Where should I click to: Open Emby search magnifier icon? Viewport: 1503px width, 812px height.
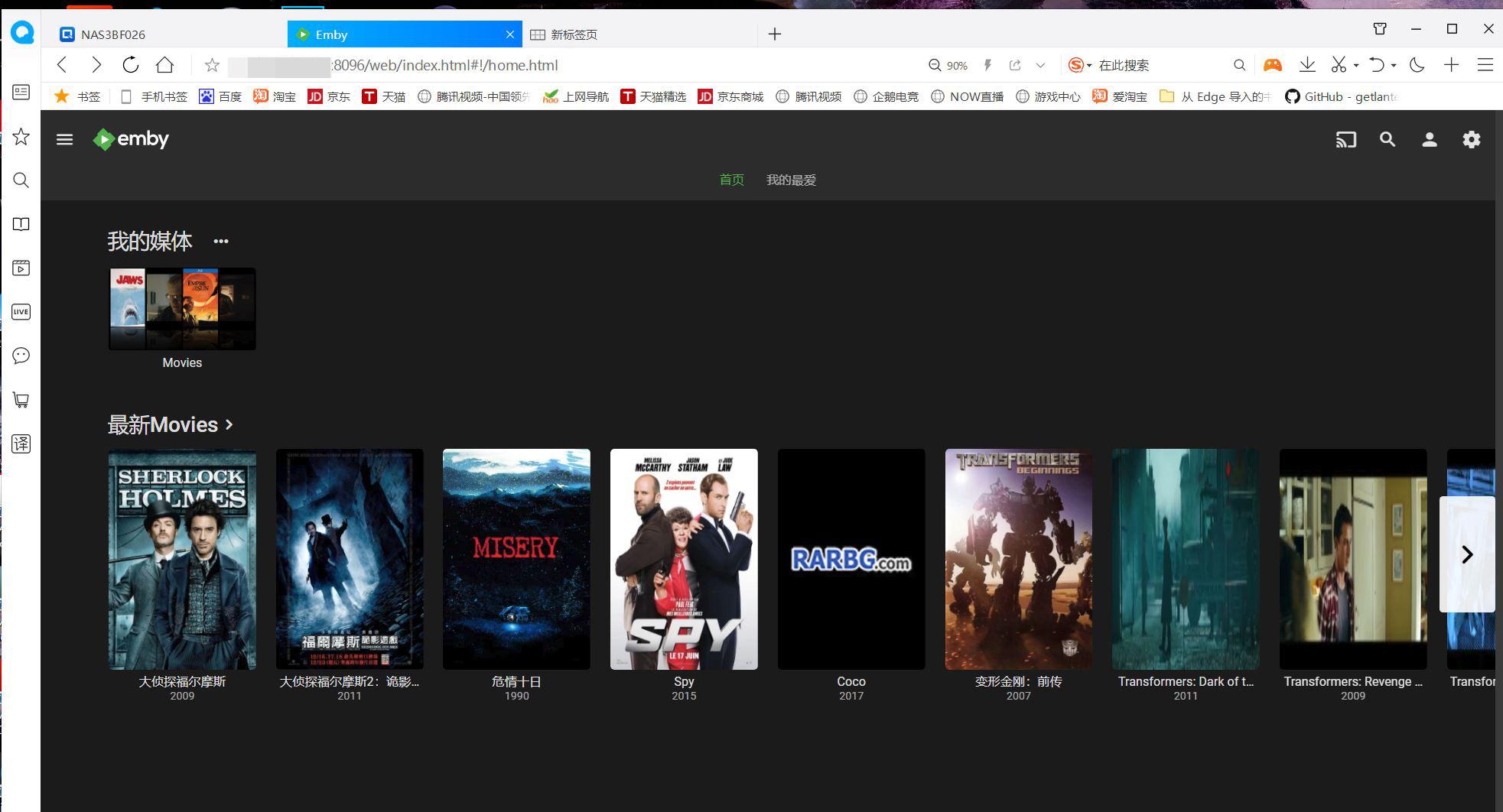click(x=1387, y=140)
